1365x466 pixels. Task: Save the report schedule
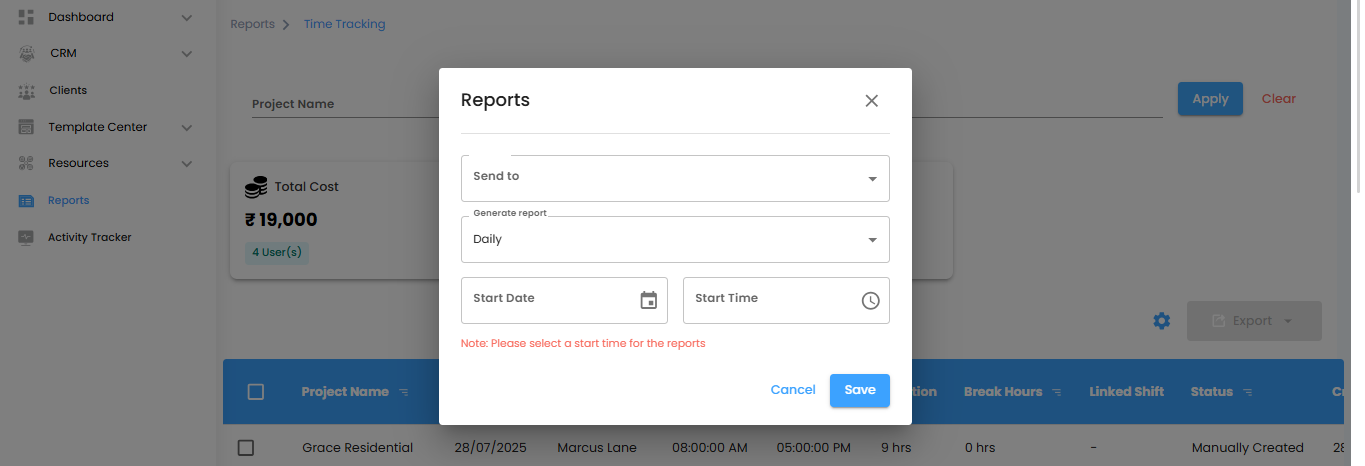tap(860, 390)
